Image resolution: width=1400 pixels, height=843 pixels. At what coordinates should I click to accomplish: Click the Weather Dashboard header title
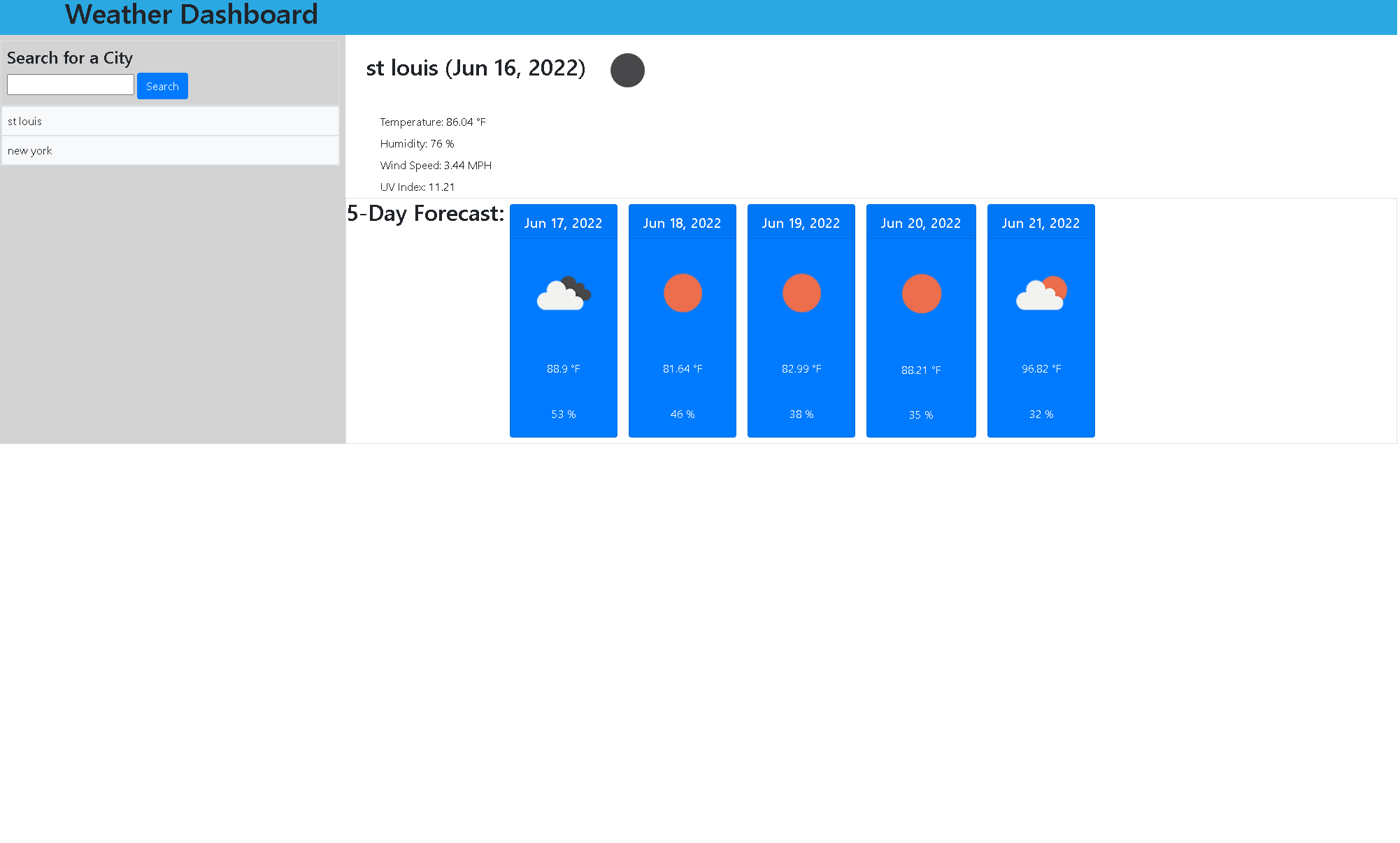[x=191, y=15]
